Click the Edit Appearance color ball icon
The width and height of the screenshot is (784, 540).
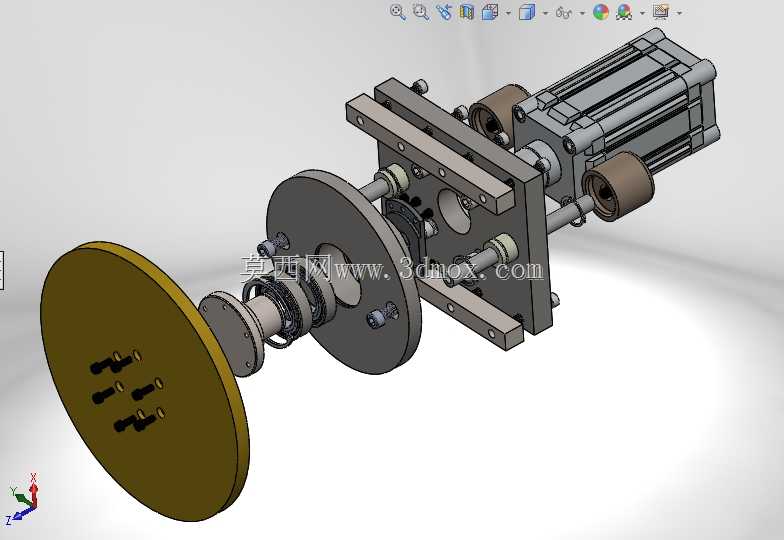601,12
